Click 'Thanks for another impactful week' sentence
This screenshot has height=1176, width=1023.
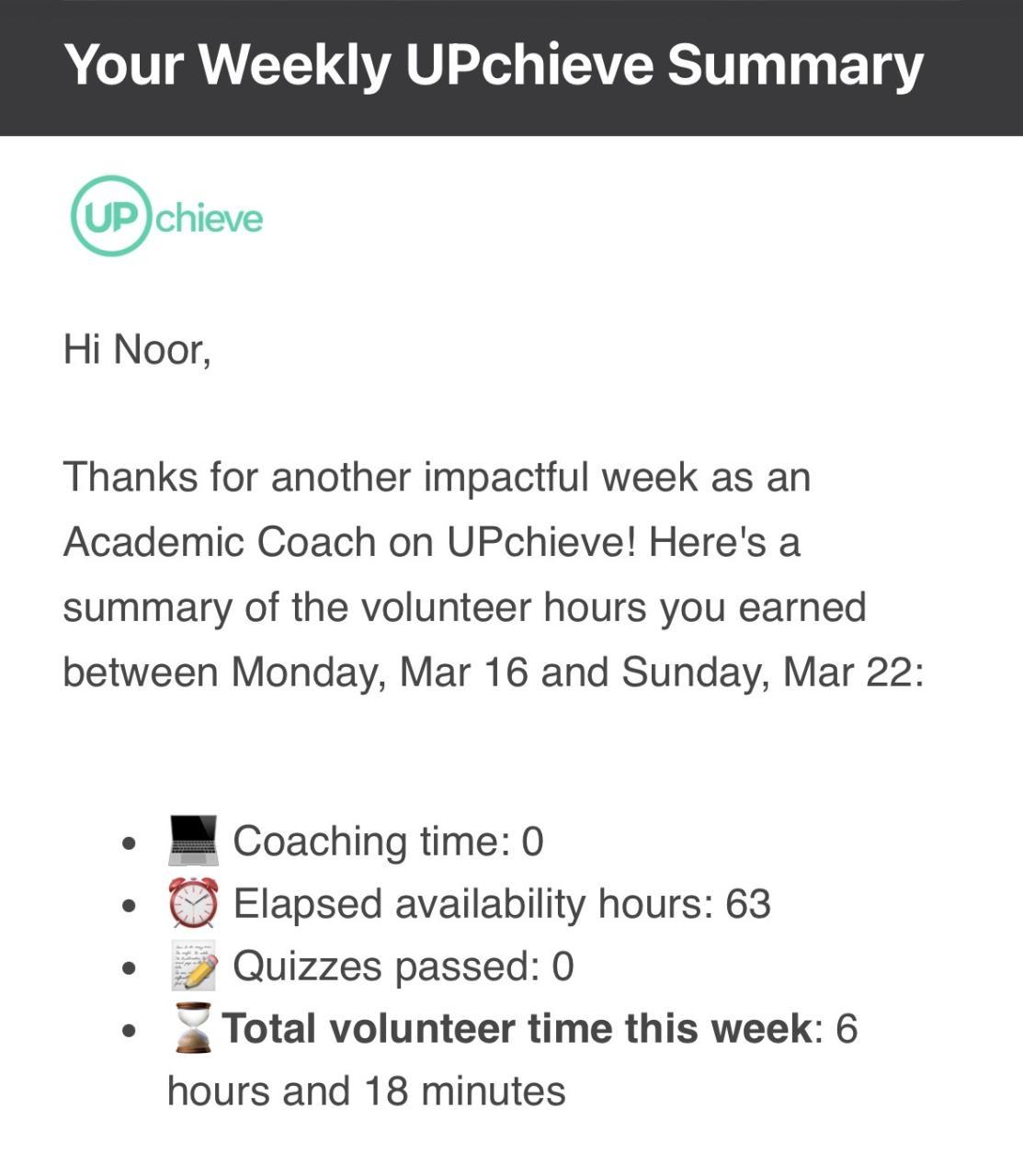(x=380, y=478)
